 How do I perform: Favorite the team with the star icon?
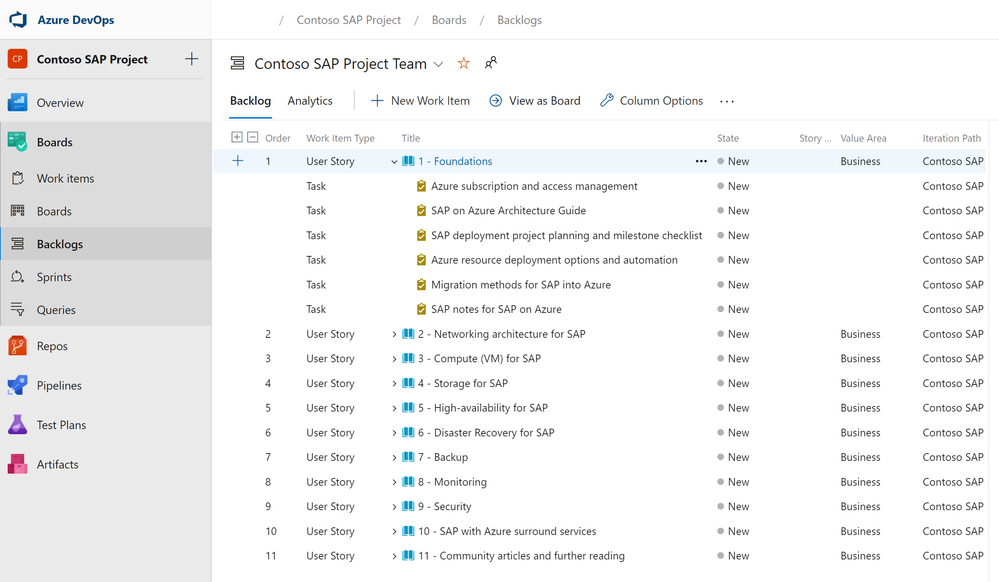tap(463, 64)
